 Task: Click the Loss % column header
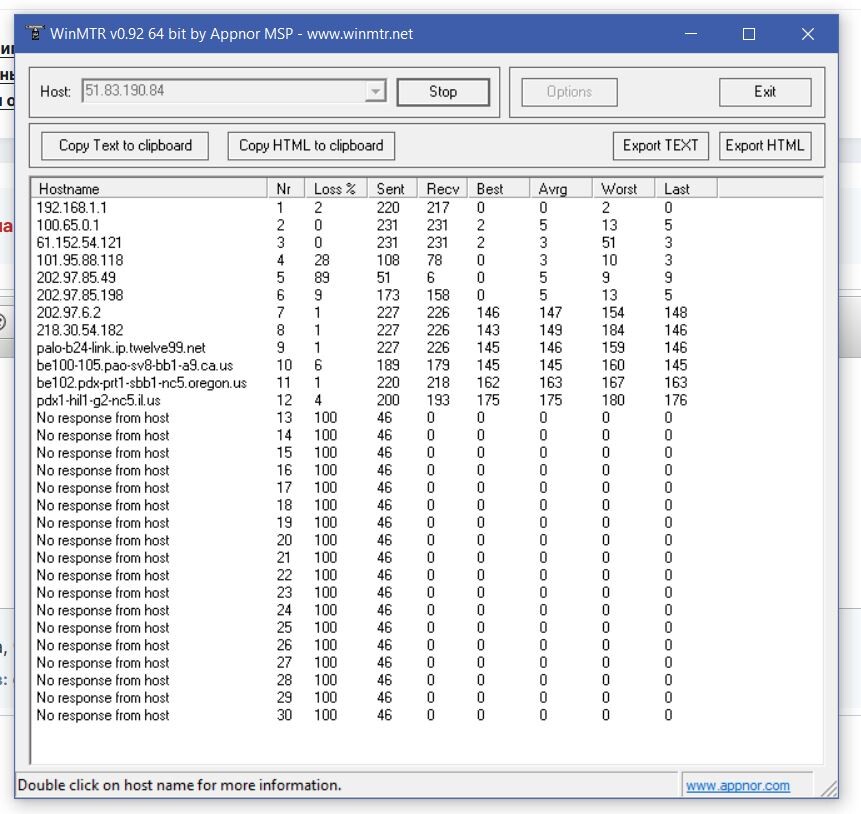335,189
